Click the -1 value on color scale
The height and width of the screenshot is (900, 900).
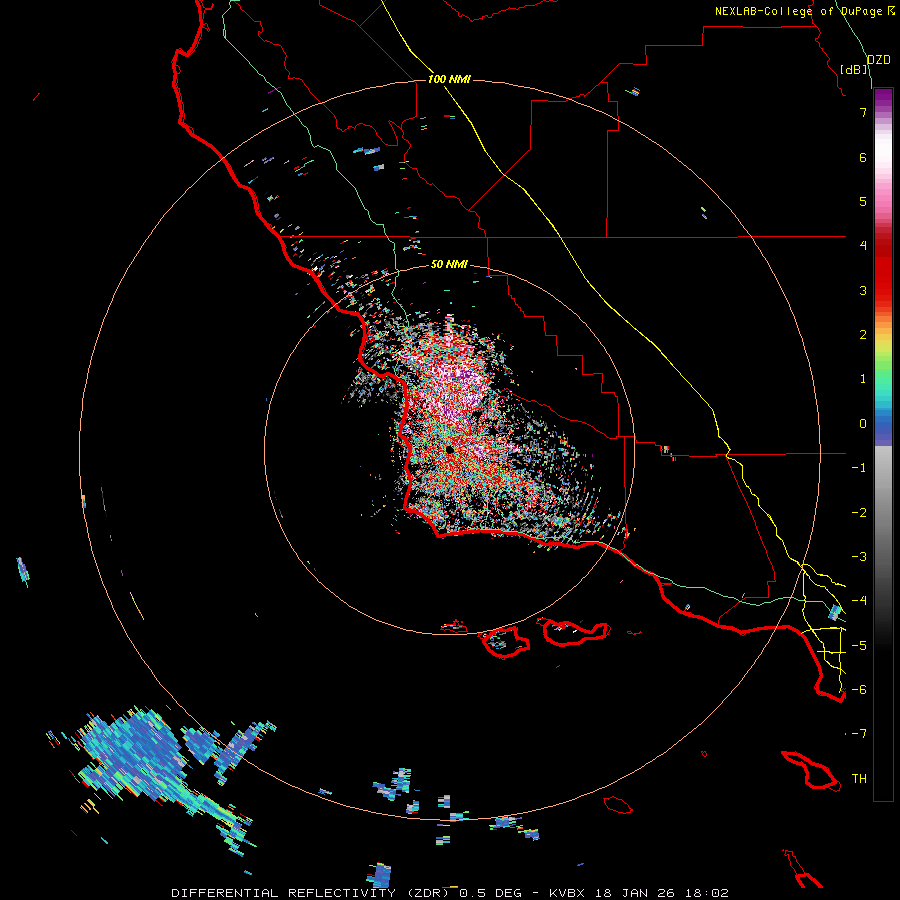tap(859, 468)
